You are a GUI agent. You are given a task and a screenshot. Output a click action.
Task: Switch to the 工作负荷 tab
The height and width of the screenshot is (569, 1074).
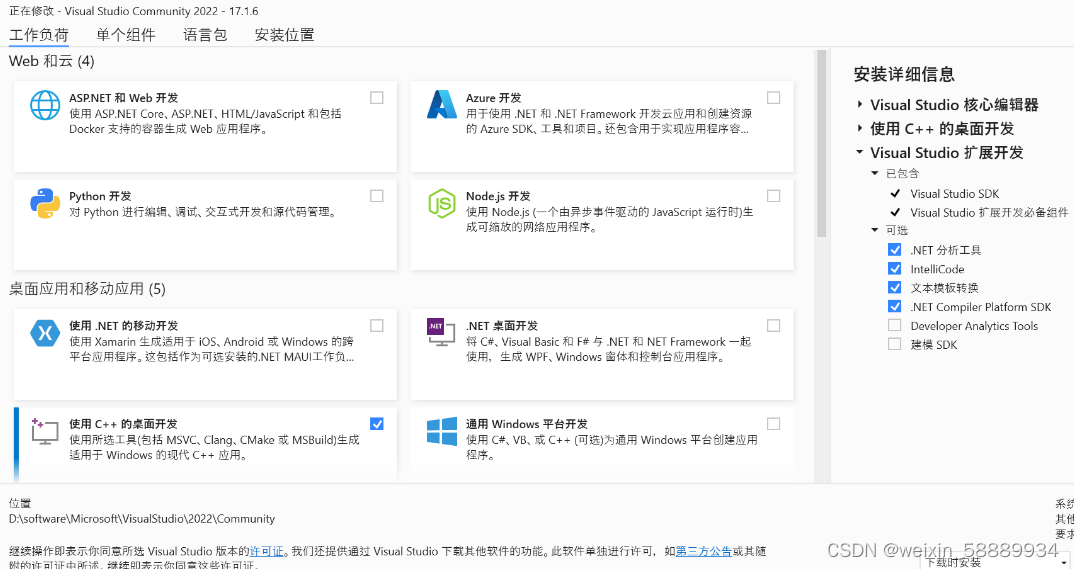(x=39, y=35)
